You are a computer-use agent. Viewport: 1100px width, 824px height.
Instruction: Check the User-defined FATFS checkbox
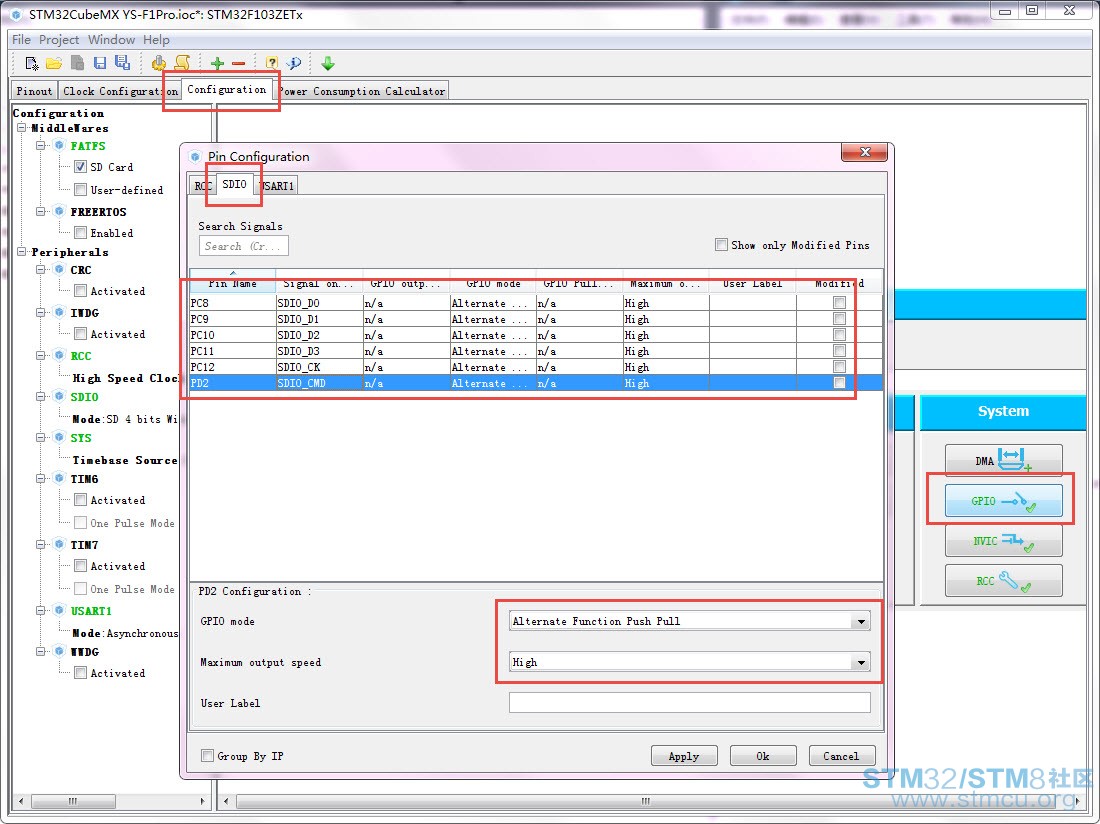click(81, 189)
